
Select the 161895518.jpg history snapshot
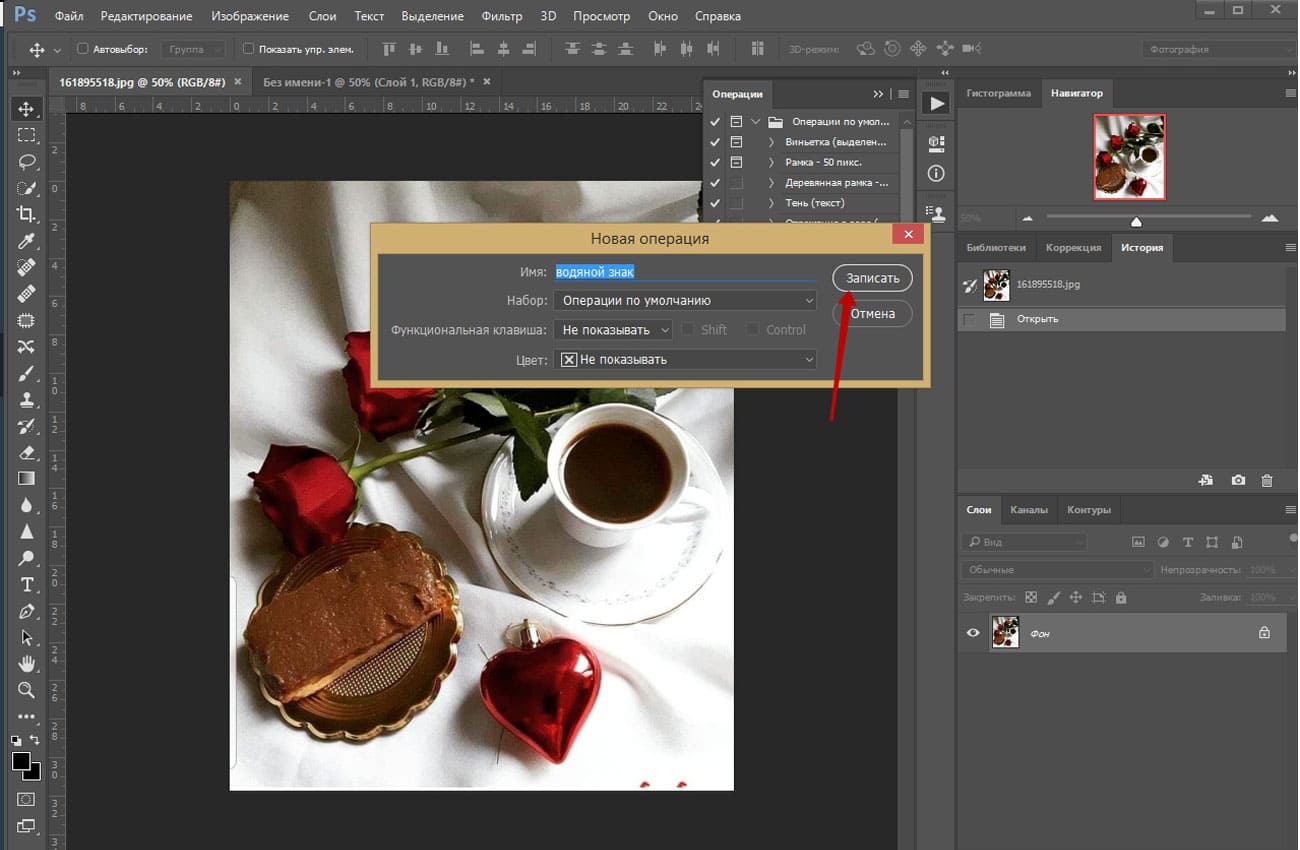coord(1121,285)
